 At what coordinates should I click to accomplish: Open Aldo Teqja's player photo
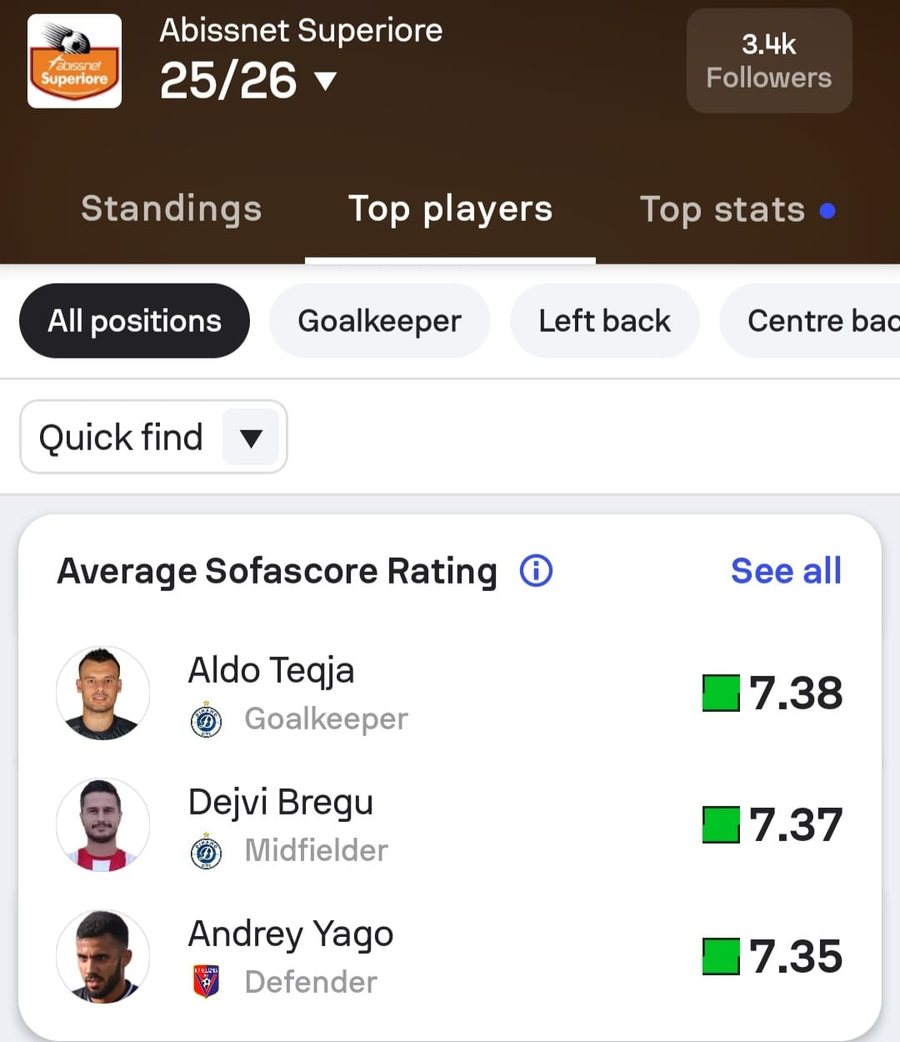tap(103, 693)
